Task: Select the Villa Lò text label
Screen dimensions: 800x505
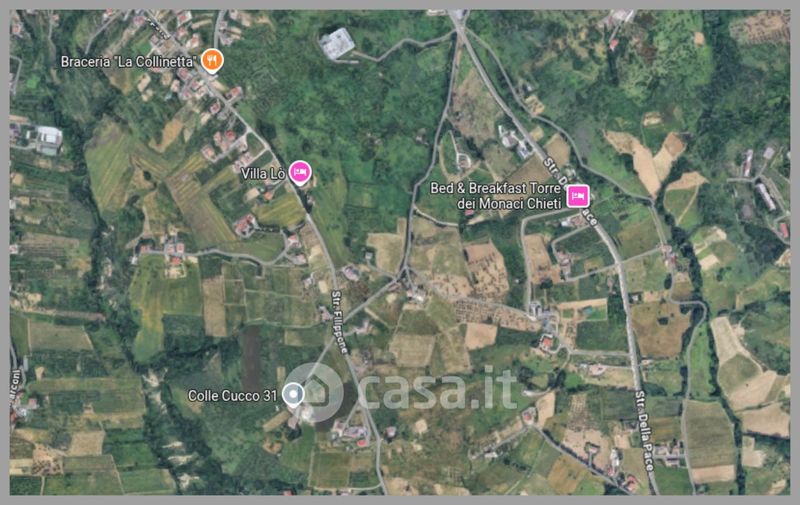Action: click(262, 174)
